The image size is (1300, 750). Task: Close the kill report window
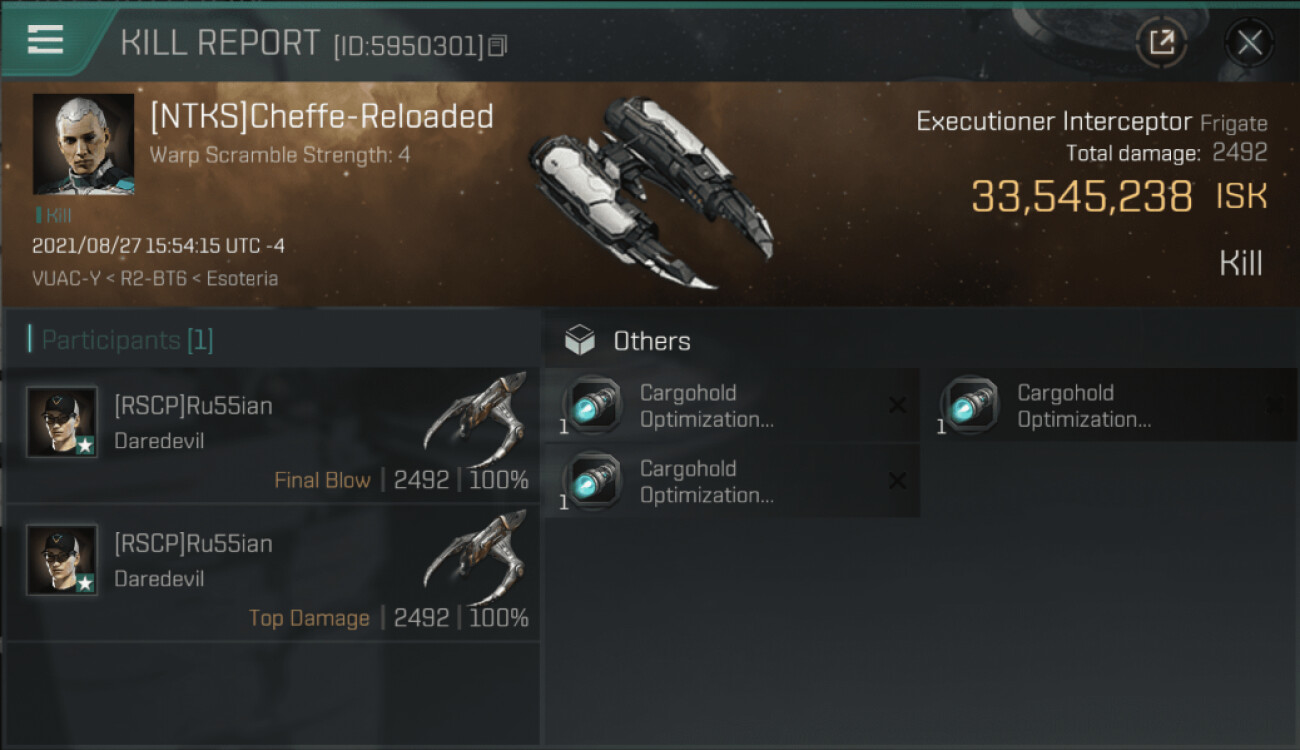coord(1249,42)
